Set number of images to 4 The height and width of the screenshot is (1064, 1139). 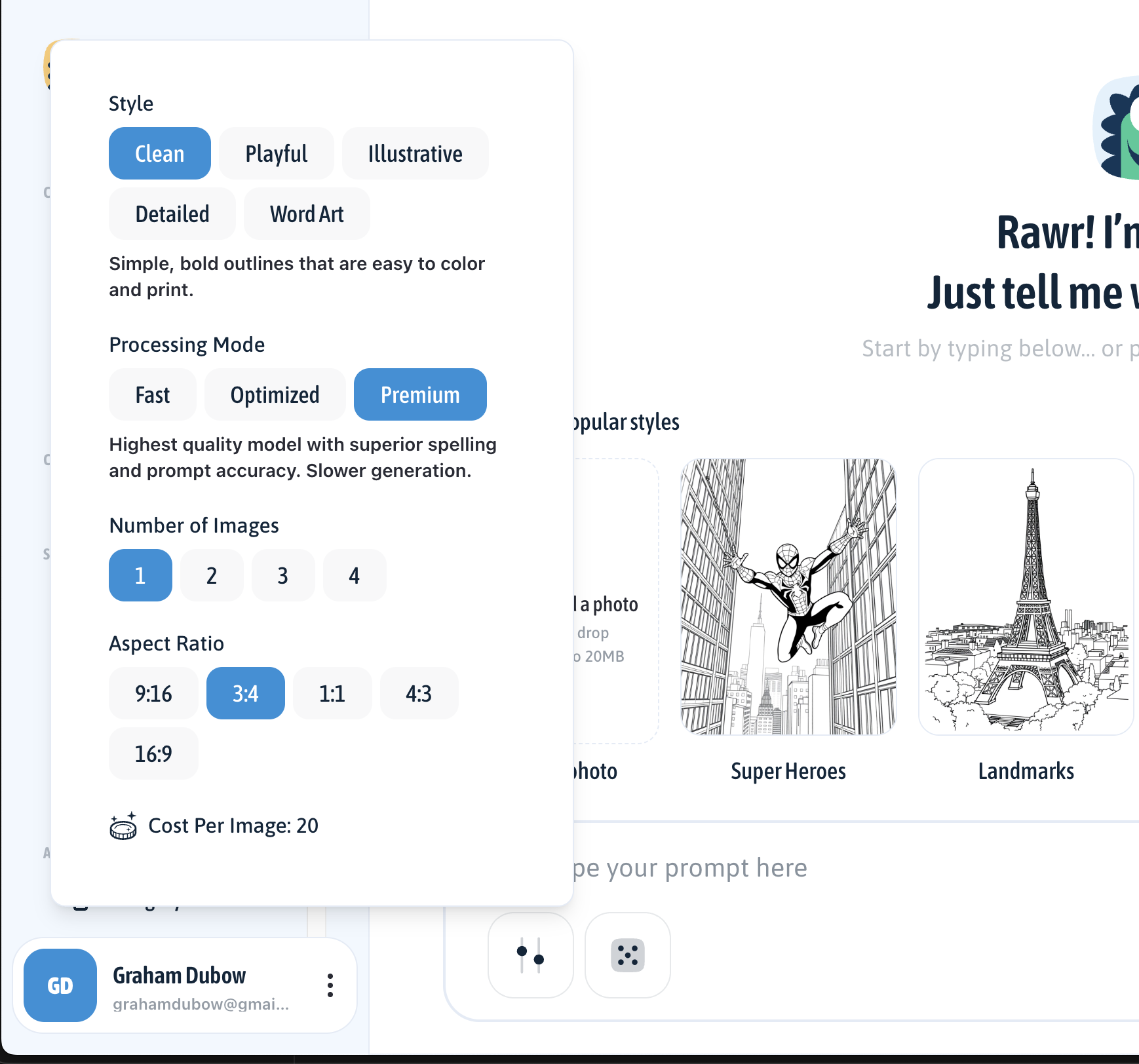354,576
